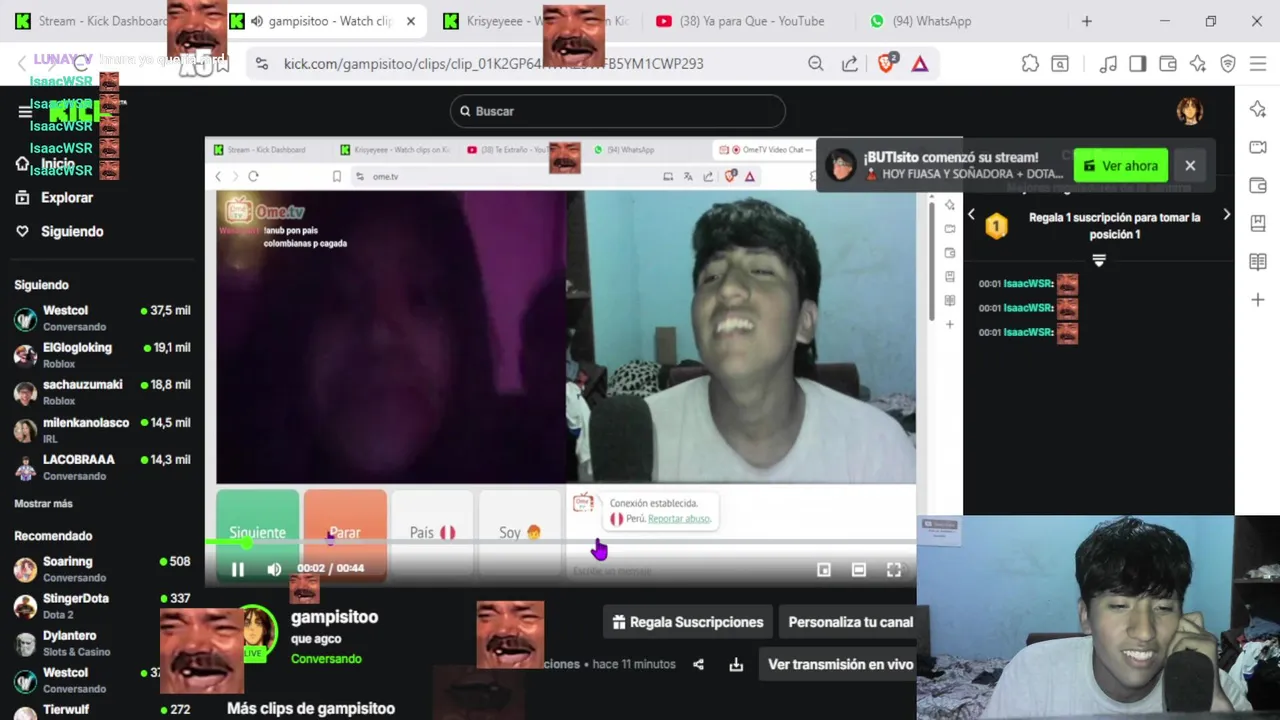Open Leo AI toolbar icon

1198,64
